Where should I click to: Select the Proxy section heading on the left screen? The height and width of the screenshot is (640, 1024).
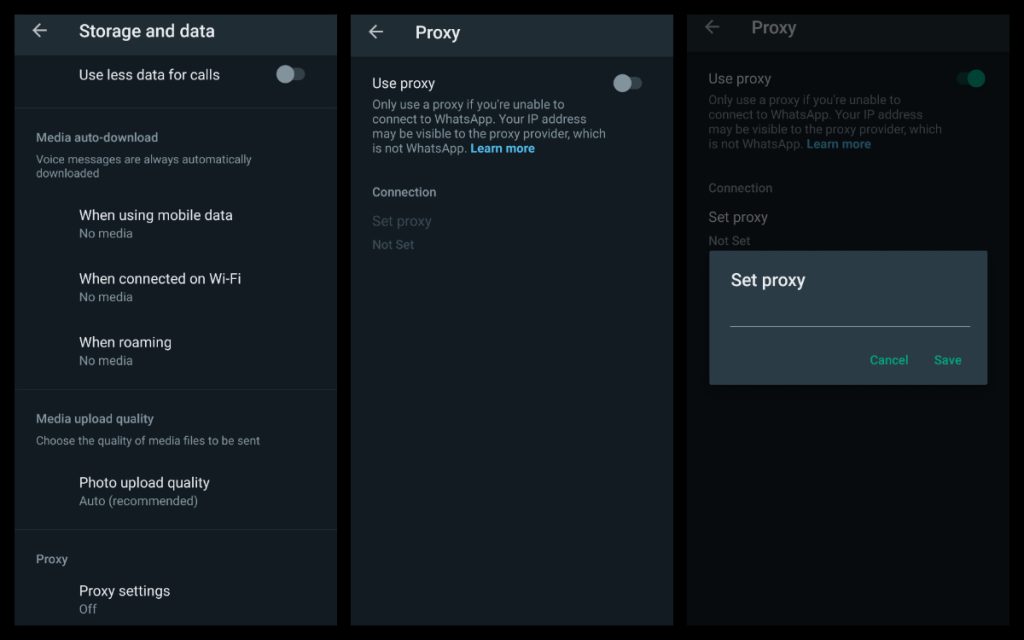[x=52, y=559]
